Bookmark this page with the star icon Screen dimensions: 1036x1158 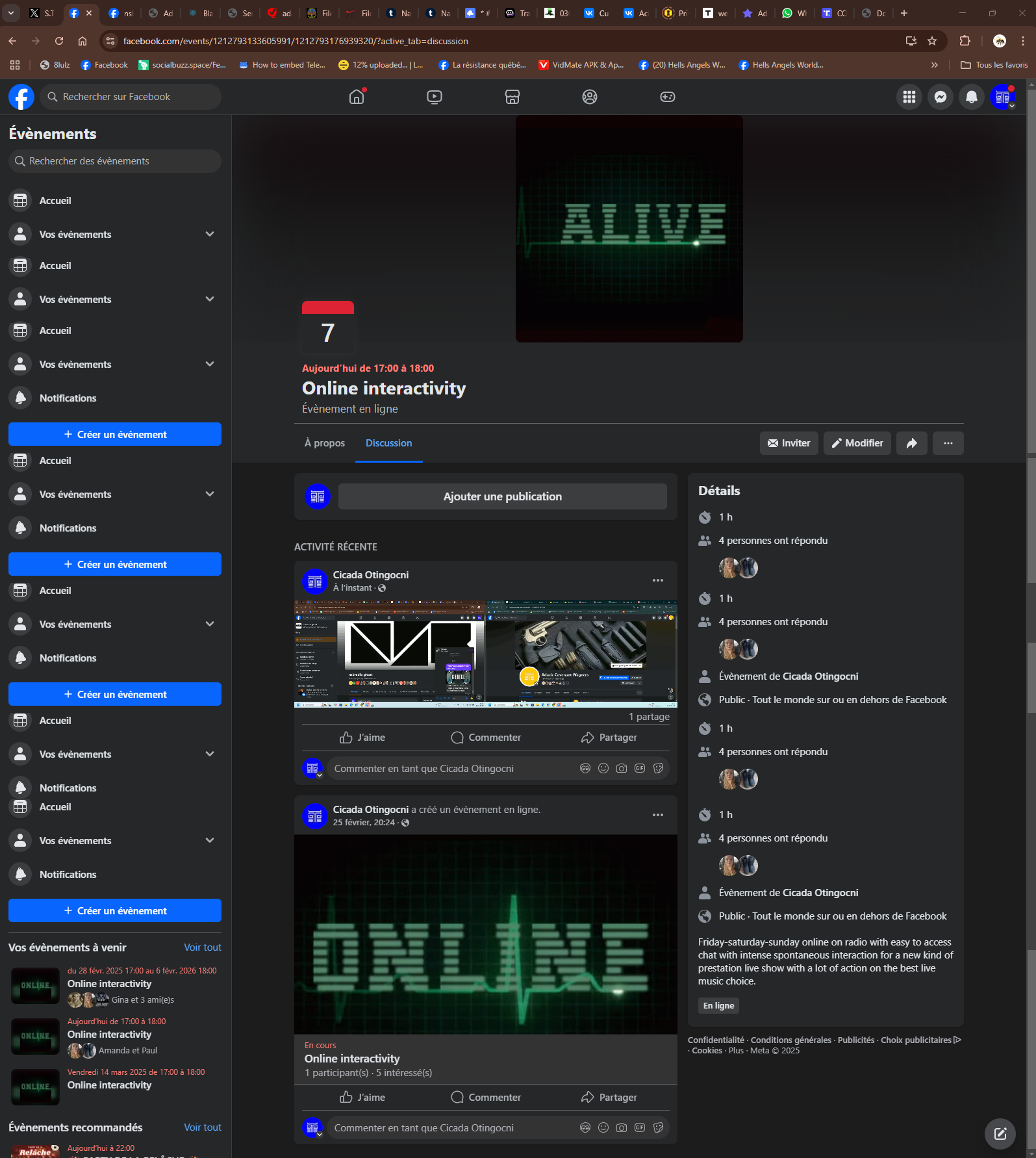click(x=932, y=41)
